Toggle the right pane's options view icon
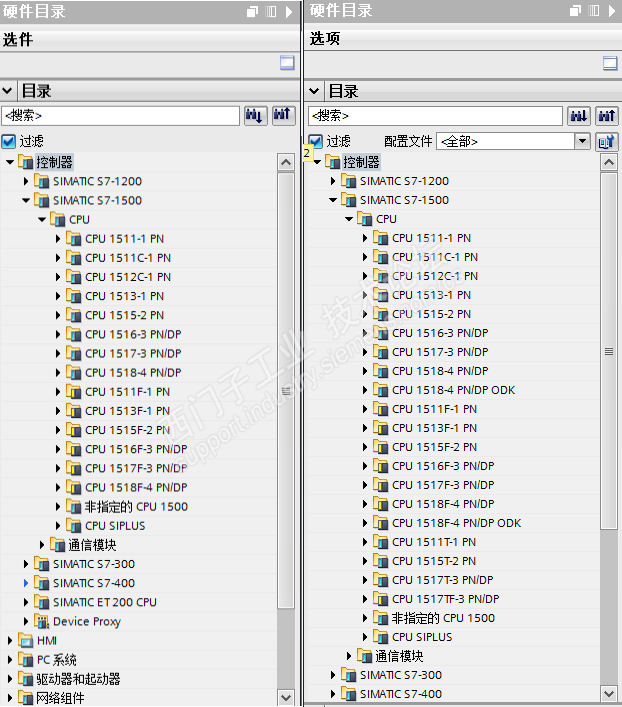Screen dimensions: 622x707 click(x=610, y=63)
